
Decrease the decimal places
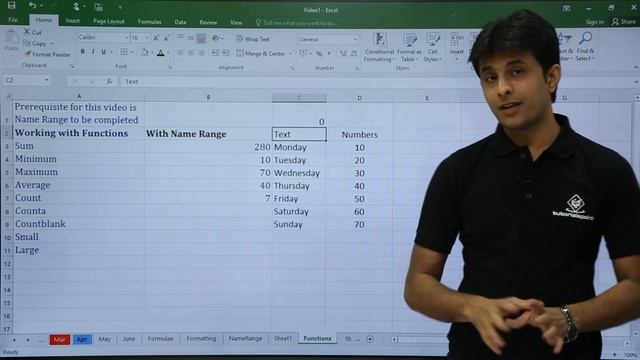[x=353, y=53]
